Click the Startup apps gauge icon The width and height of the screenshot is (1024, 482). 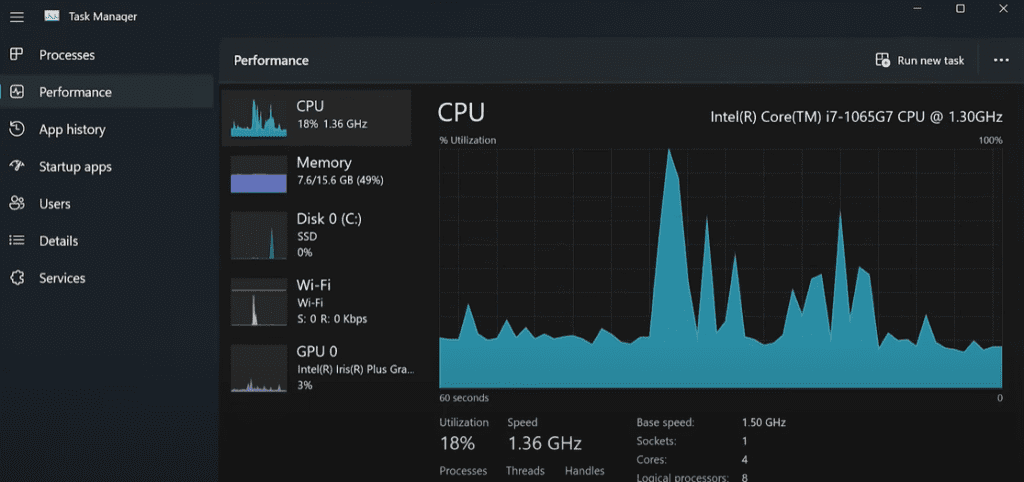(x=16, y=166)
